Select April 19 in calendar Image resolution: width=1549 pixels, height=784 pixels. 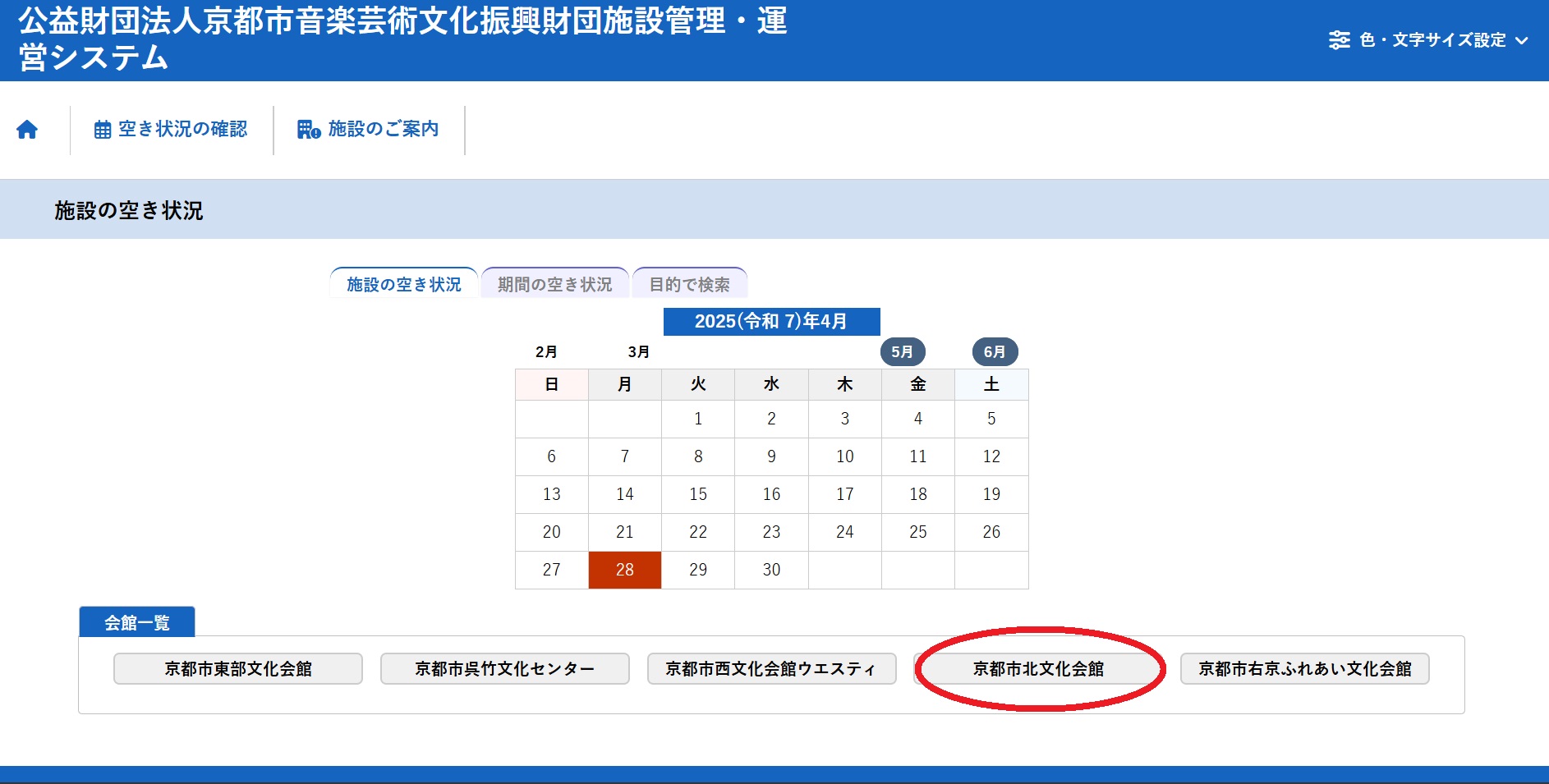pyautogui.click(x=991, y=494)
